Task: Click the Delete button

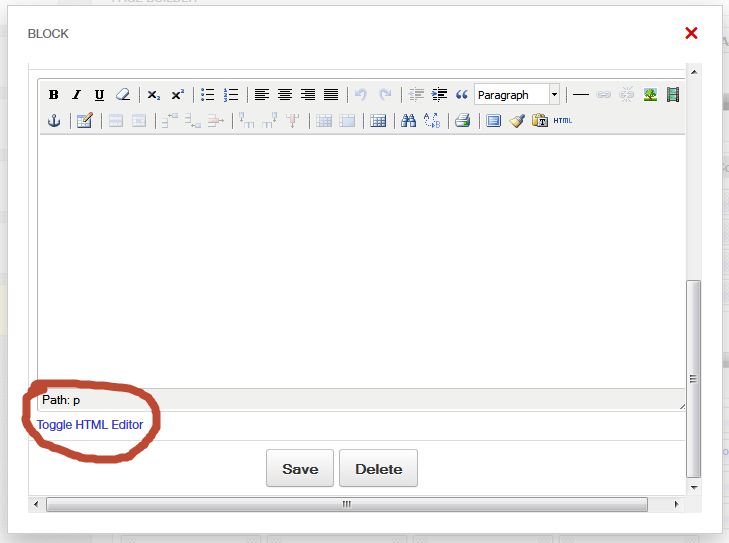Action: 378,468
